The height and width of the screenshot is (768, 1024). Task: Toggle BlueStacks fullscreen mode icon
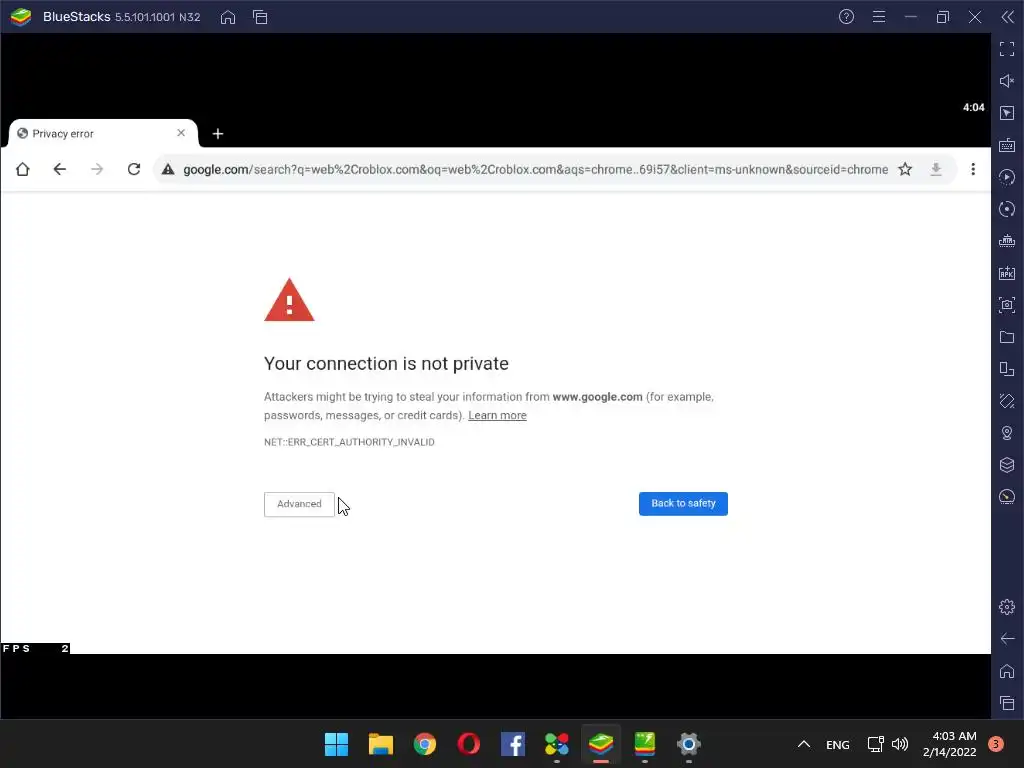(1007, 49)
